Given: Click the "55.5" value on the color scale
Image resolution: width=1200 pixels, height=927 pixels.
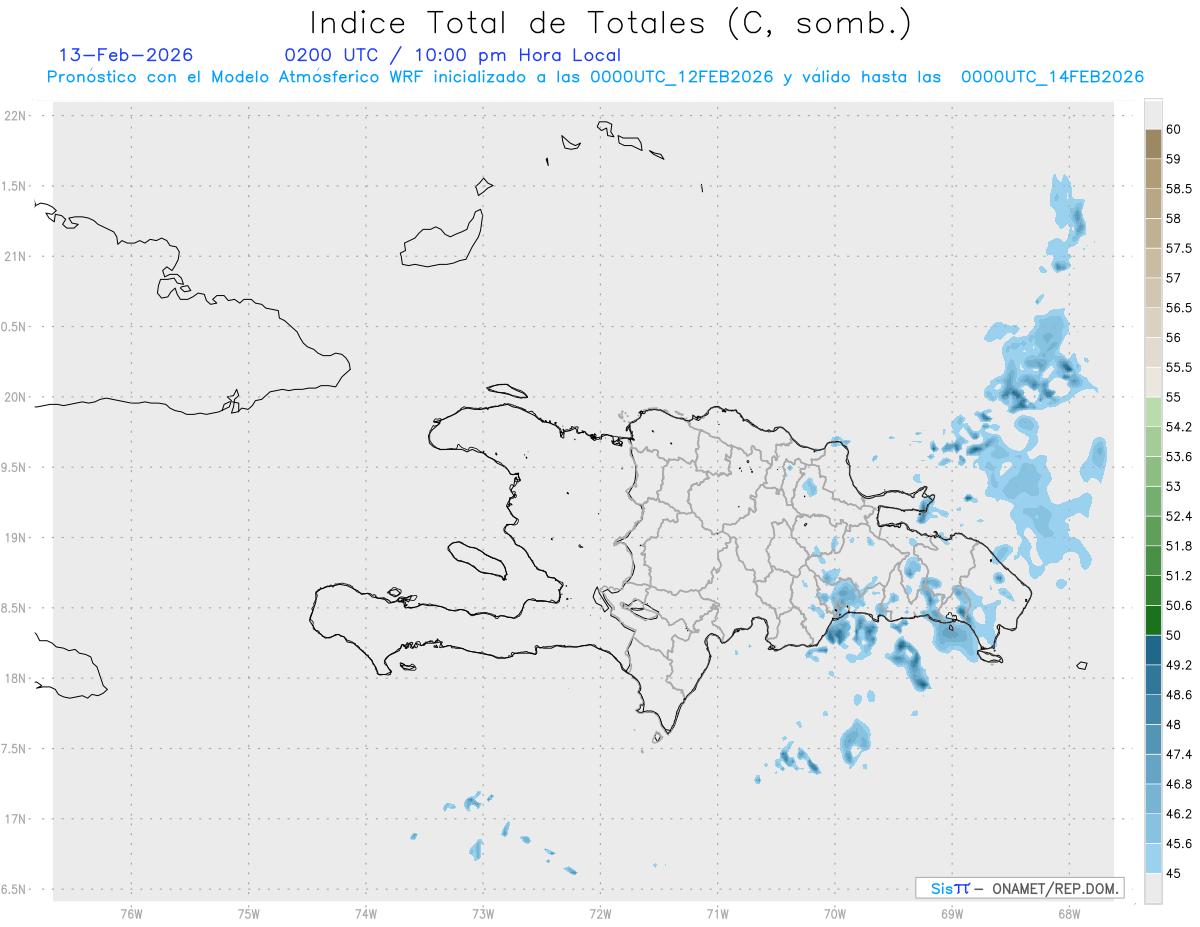Looking at the screenshot, I should coord(1179,367).
